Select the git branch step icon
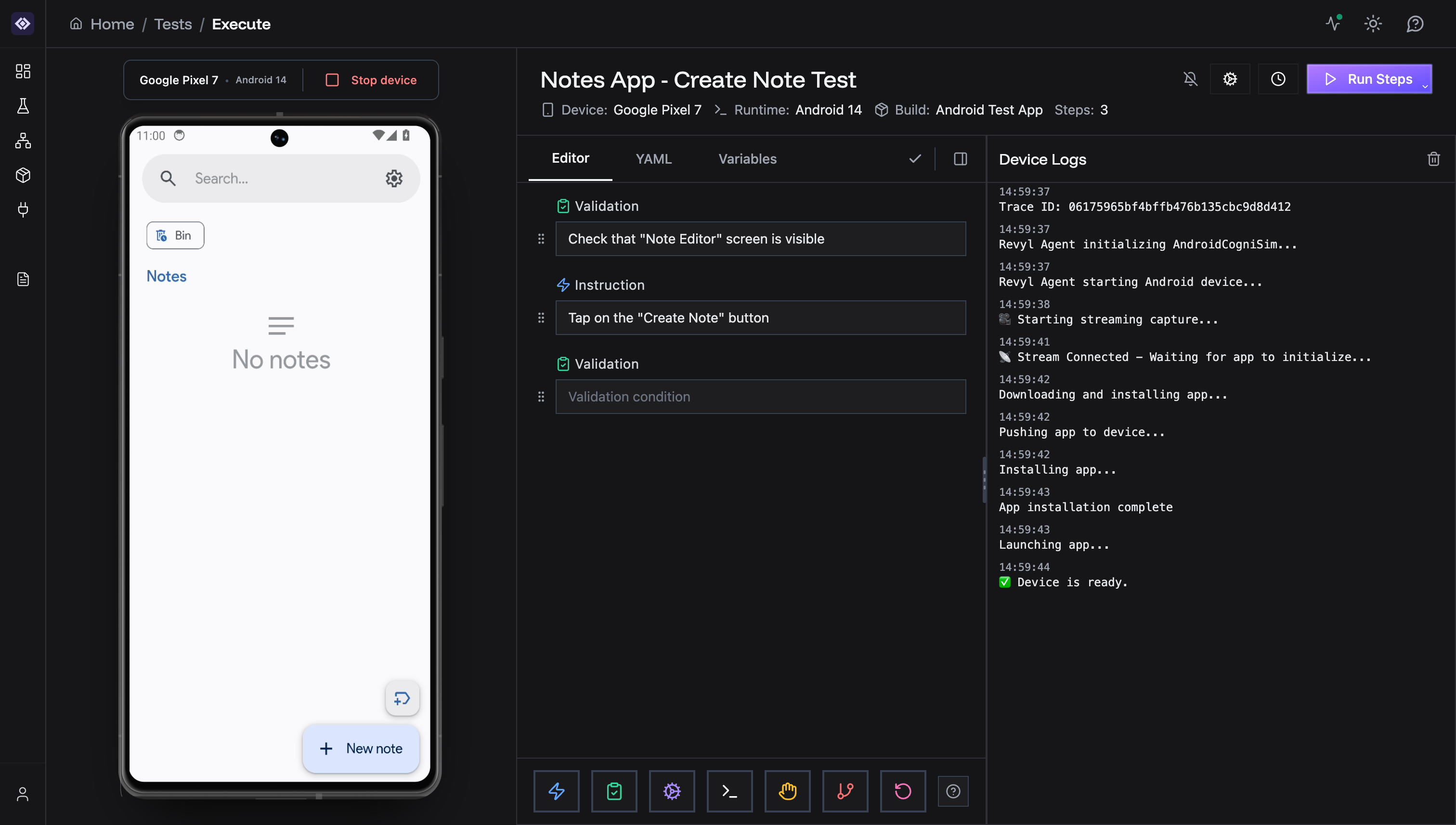 845,791
